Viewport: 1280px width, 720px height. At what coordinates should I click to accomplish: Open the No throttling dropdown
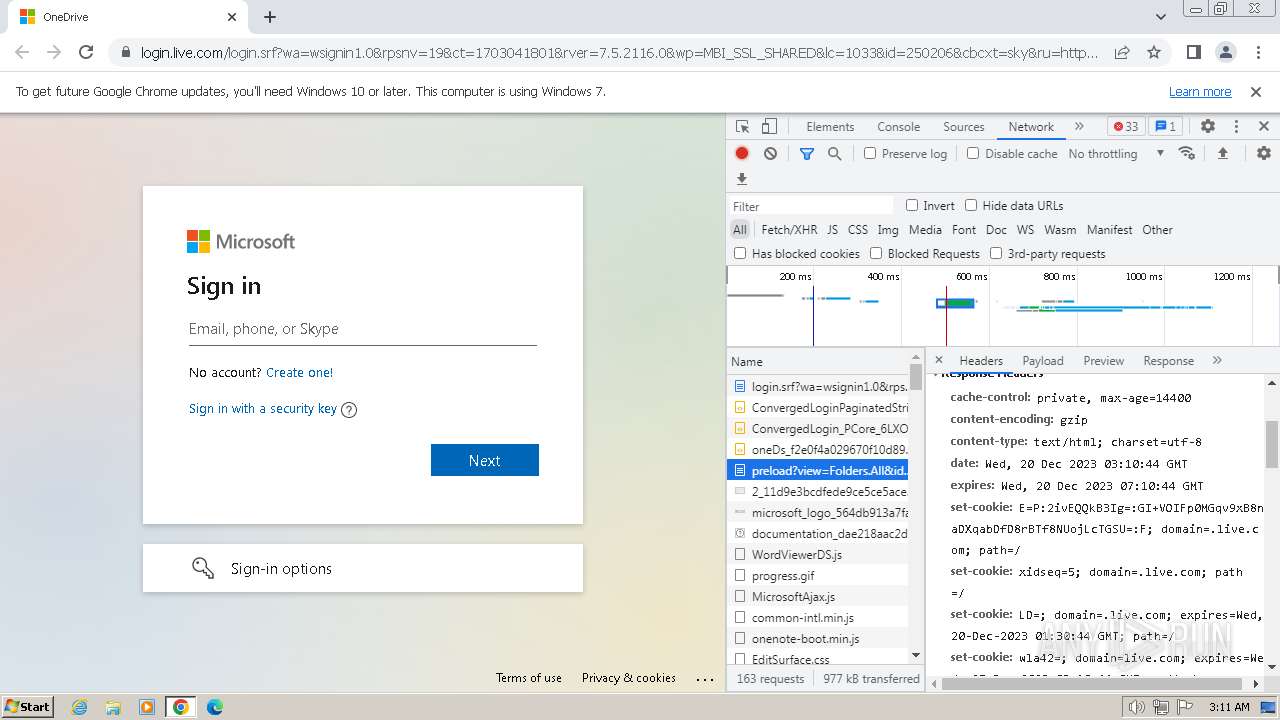pos(1116,154)
